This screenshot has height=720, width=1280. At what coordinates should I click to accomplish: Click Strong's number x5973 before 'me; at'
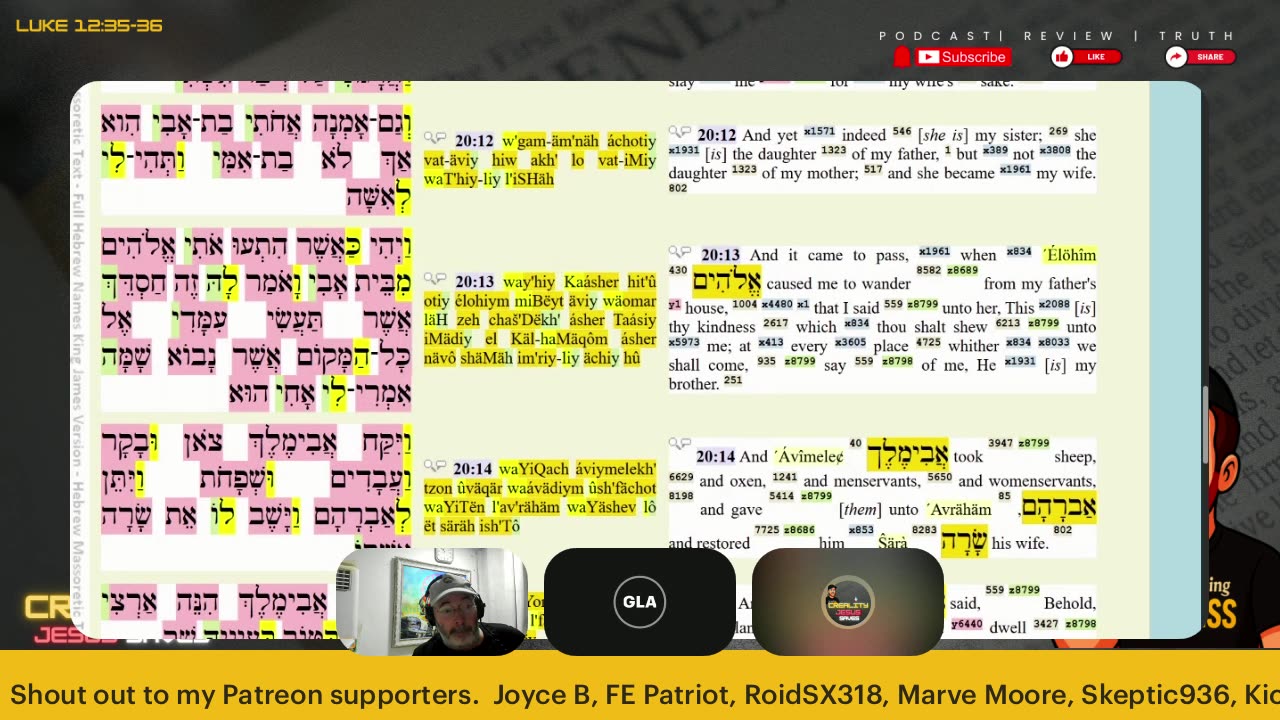tap(684, 342)
